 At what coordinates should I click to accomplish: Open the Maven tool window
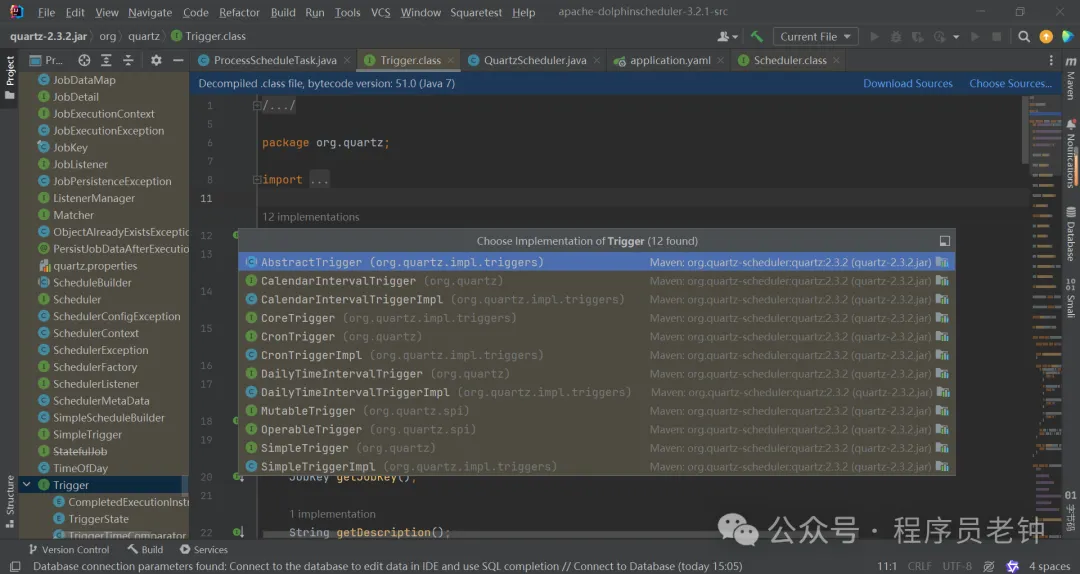coord(1070,80)
